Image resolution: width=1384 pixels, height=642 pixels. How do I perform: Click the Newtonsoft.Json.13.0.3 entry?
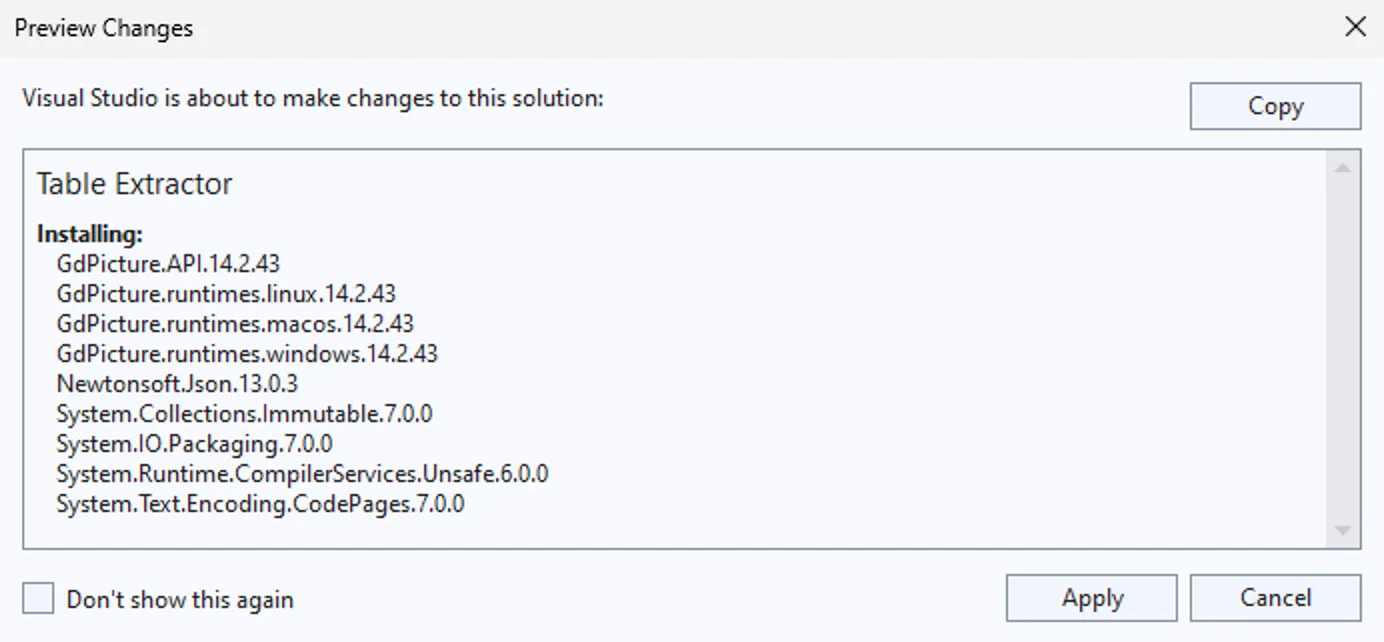[177, 384]
